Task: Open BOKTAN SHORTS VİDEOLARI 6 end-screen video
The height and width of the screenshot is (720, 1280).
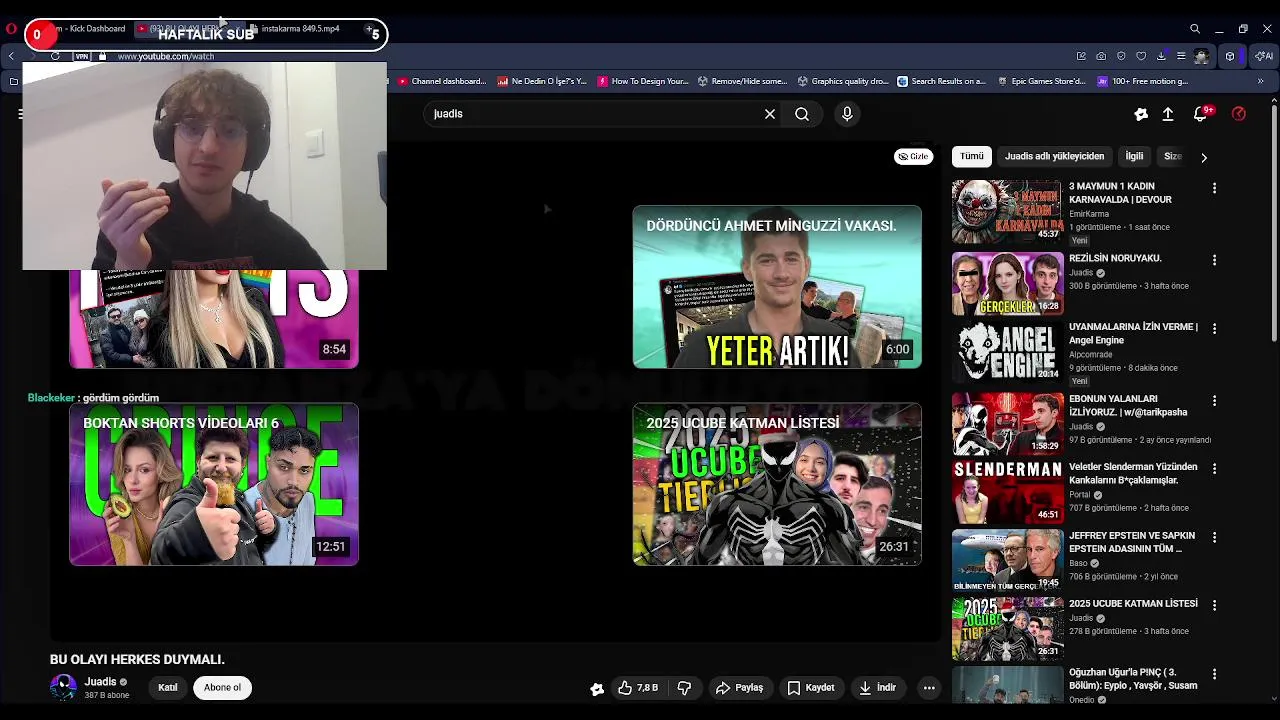Action: click(214, 485)
